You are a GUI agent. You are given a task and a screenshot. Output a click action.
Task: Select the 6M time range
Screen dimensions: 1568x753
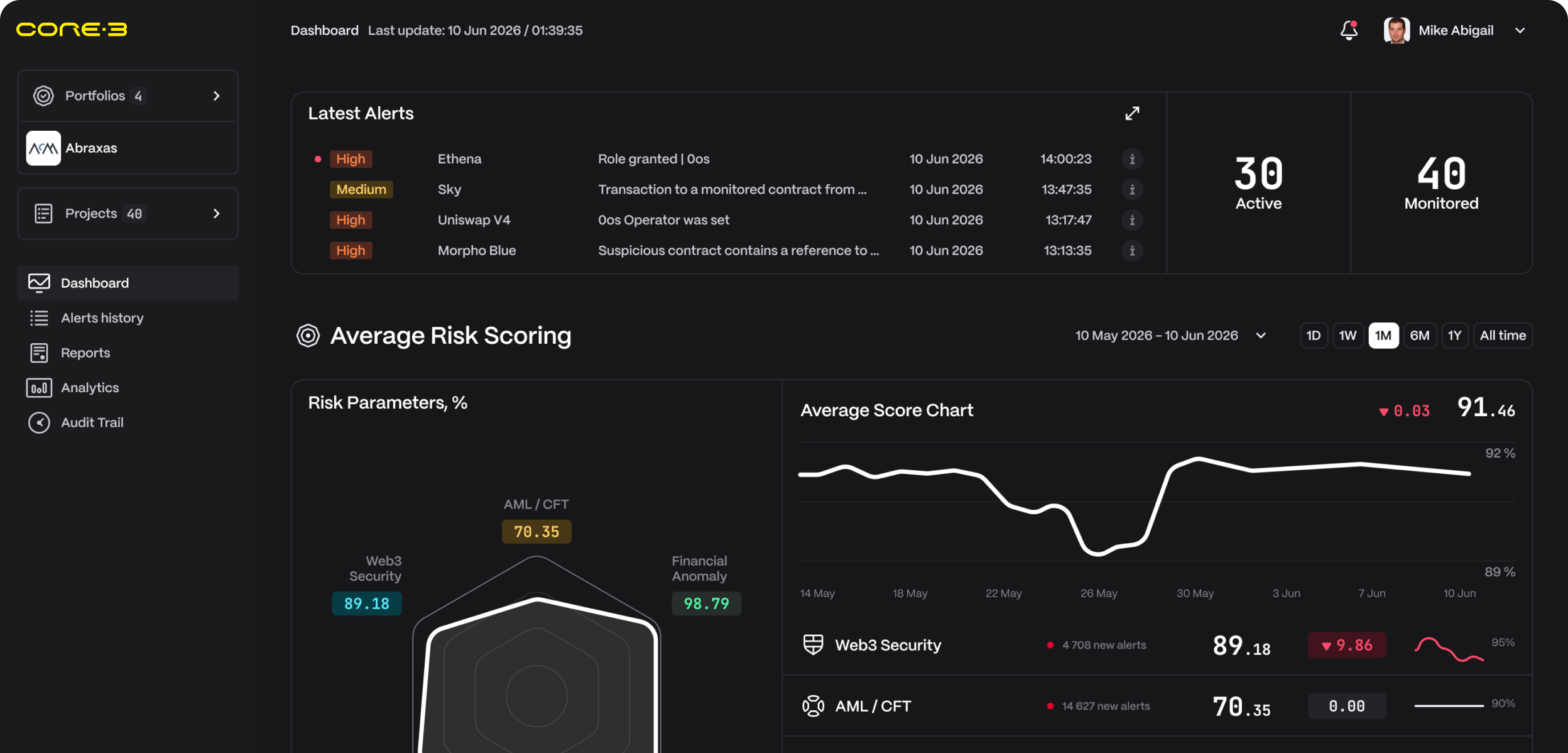point(1420,336)
